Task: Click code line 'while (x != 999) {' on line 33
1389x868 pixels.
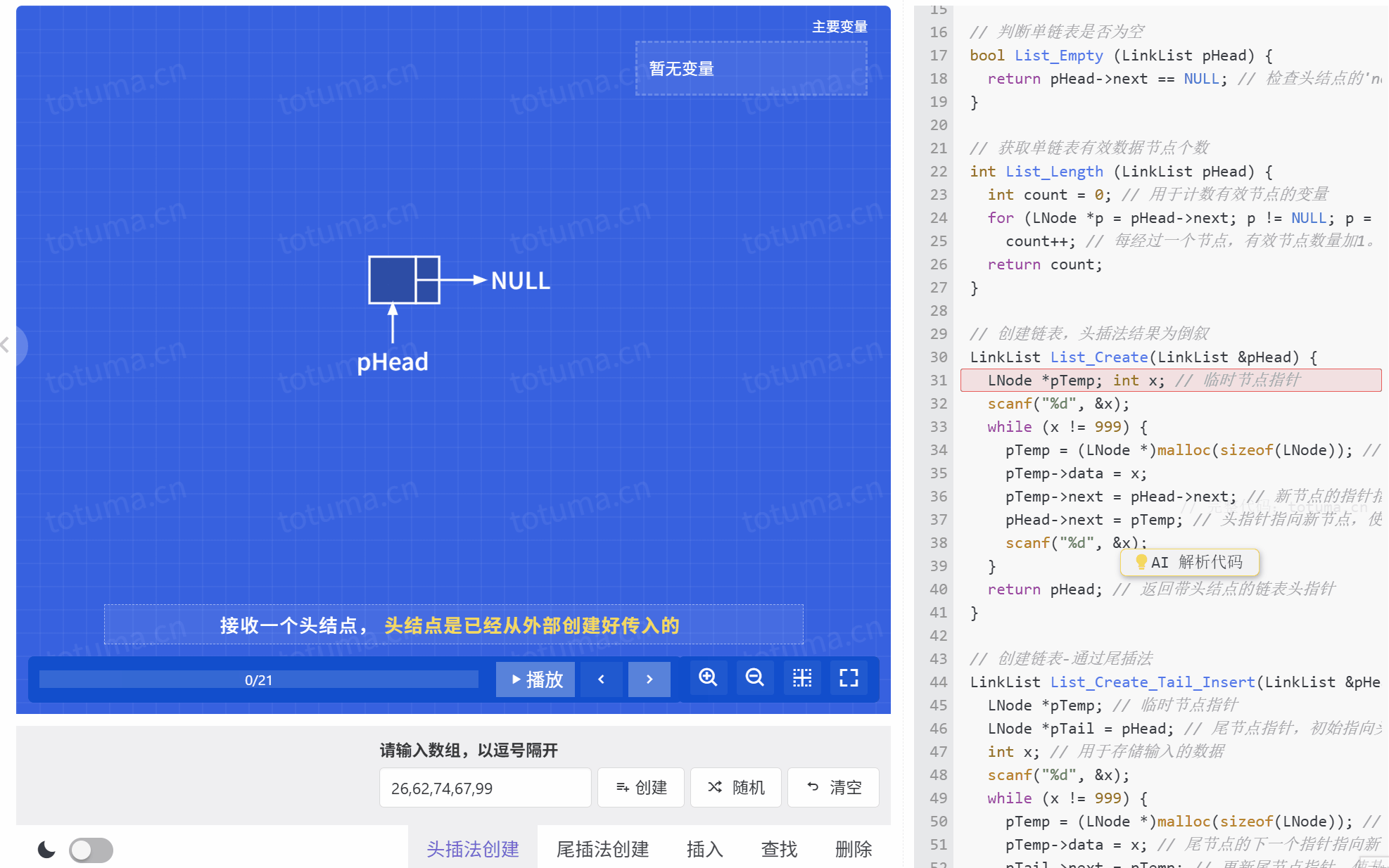Action: click(x=1067, y=427)
